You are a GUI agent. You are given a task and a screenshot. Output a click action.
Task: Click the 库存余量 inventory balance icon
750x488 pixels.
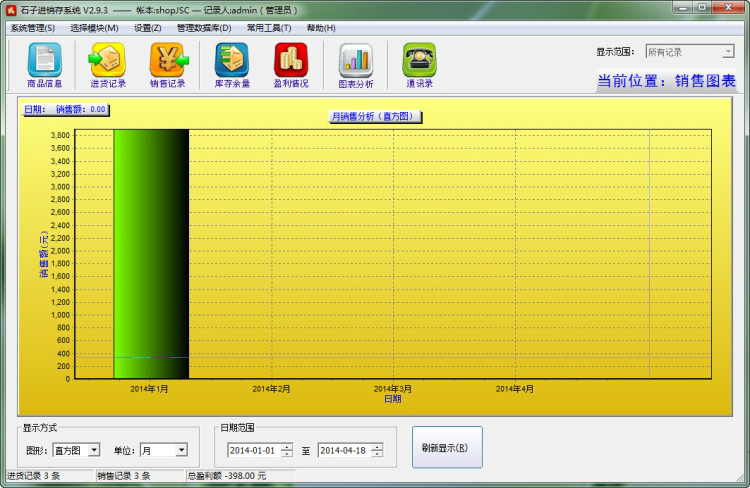(x=232, y=64)
